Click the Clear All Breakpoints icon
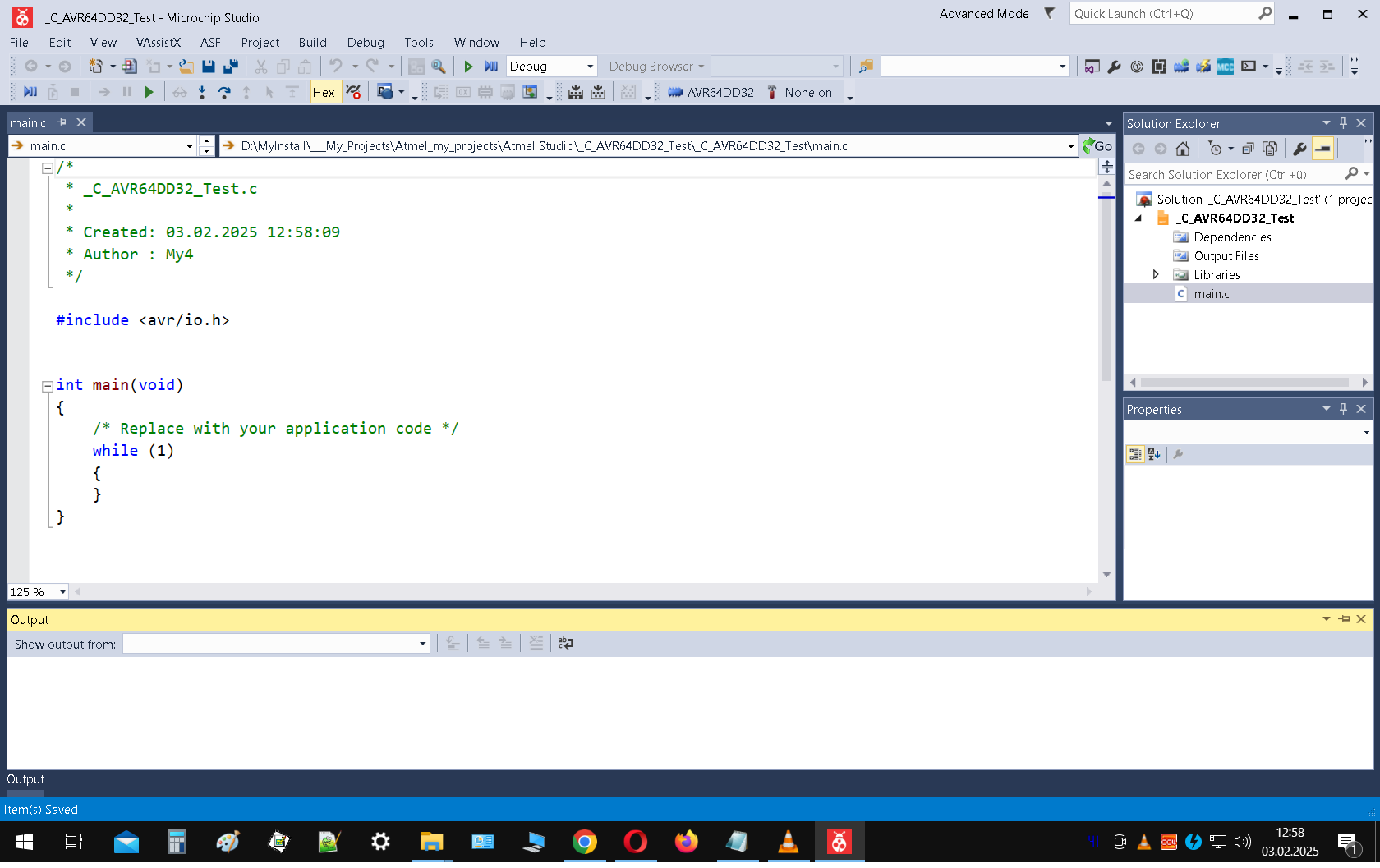The image size is (1380, 868). click(353, 93)
